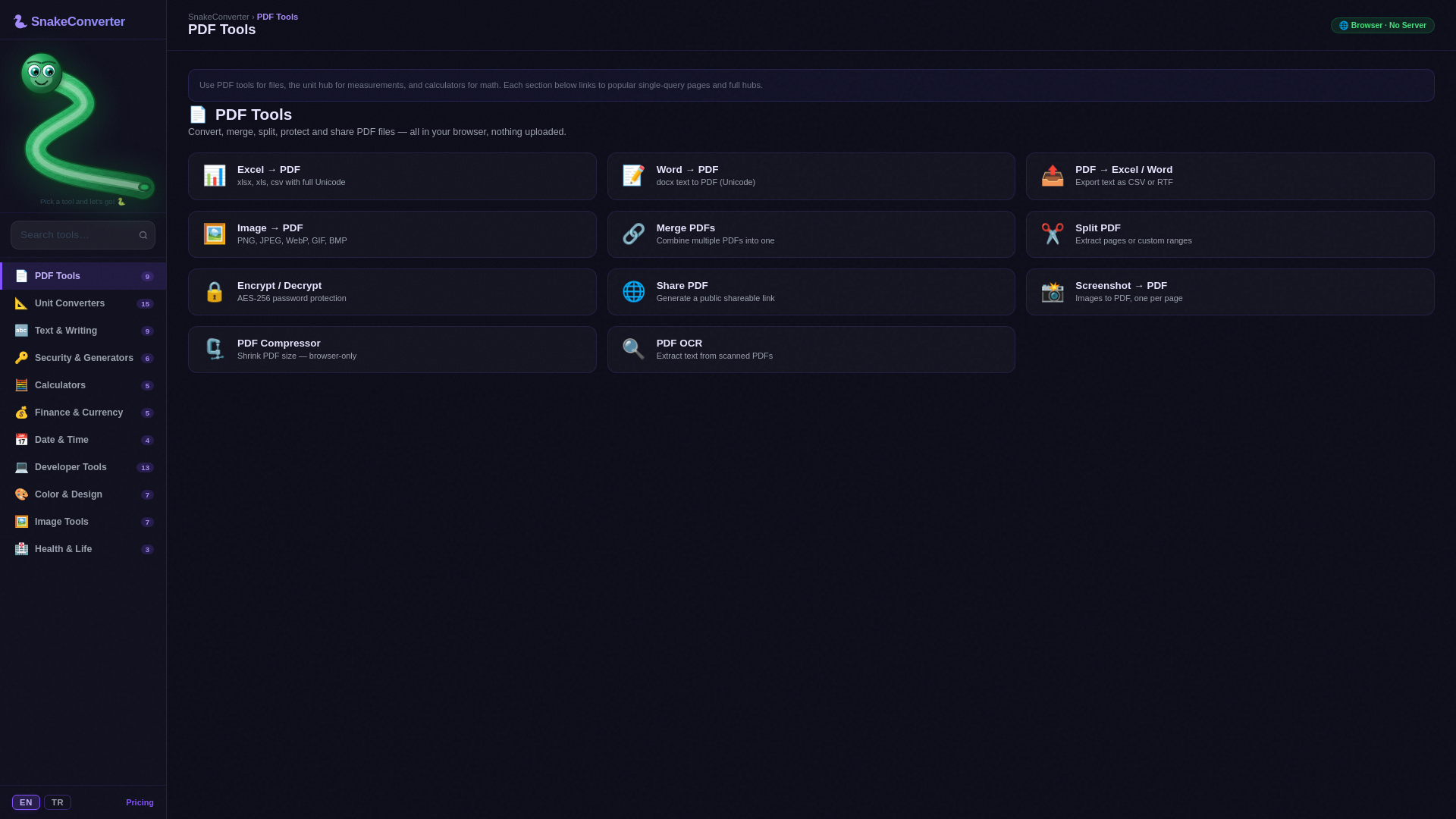Click the Share PDF globe icon
The image size is (1456, 819).
pos(634,292)
